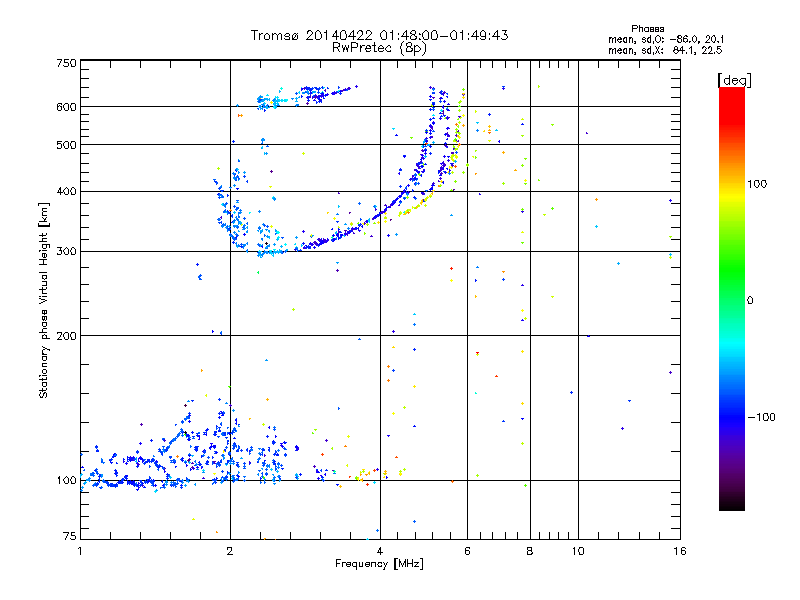Click the y-axis tick label '200'

click(x=66, y=336)
